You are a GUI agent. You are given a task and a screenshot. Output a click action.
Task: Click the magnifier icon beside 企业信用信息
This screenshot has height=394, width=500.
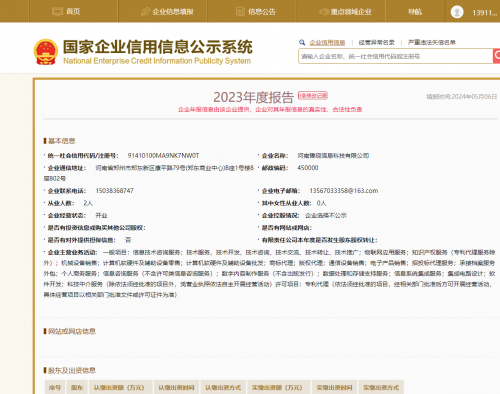click(302, 42)
